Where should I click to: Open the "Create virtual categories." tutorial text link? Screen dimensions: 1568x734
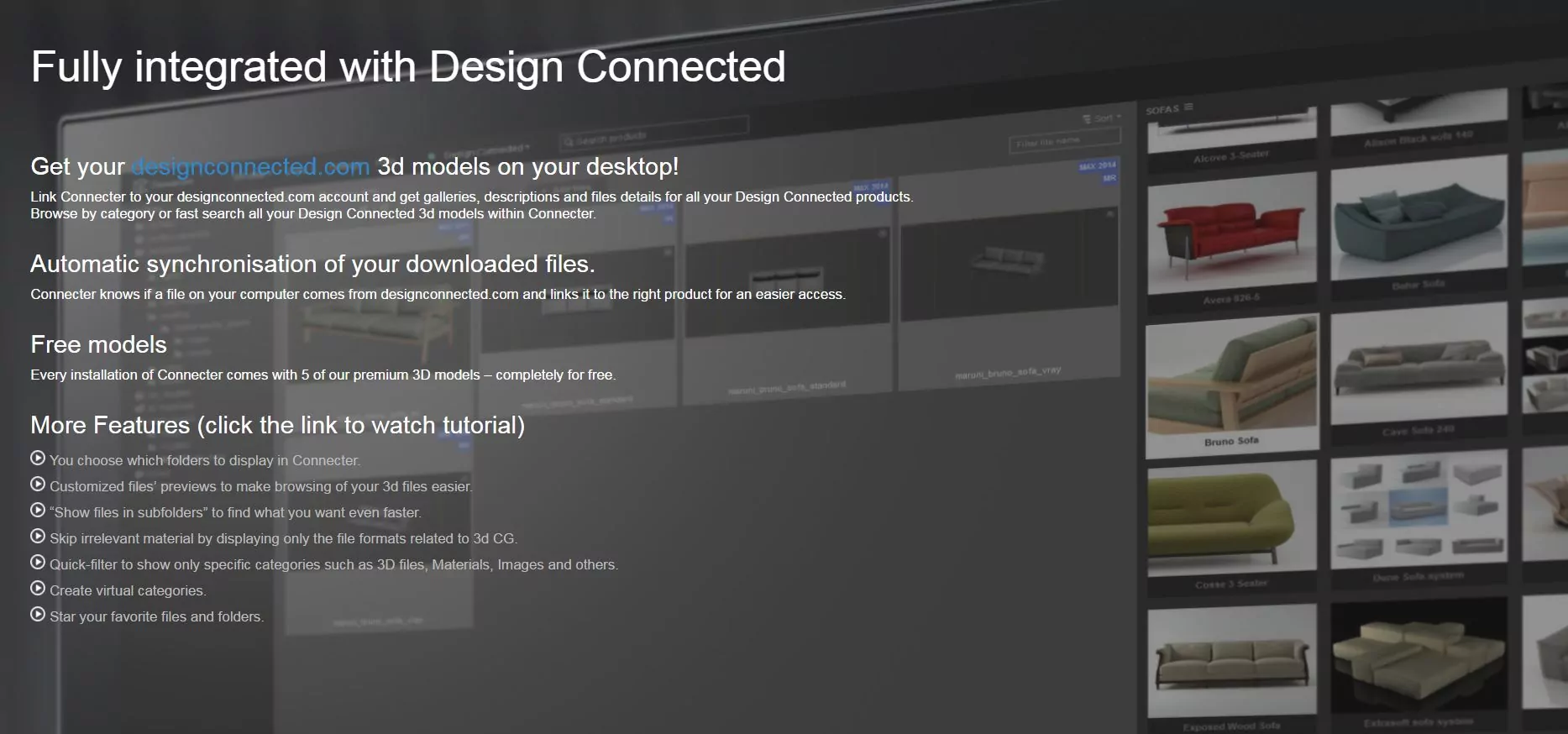(x=128, y=591)
